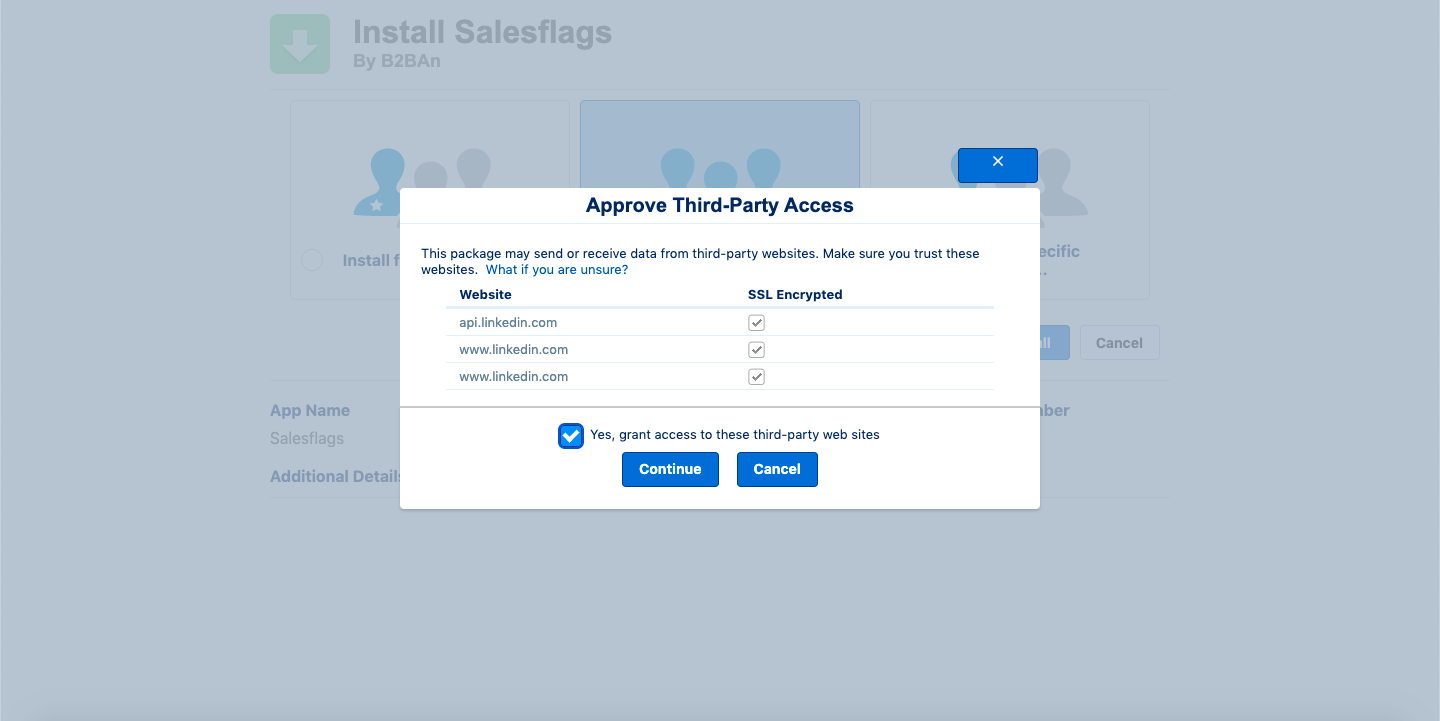Click the Website column header
Screen dimensions: 1440x721
tap(485, 295)
